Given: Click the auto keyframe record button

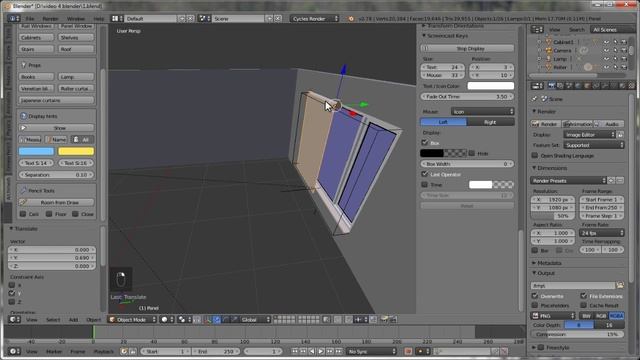Looking at the screenshot, I should coord(407,351).
